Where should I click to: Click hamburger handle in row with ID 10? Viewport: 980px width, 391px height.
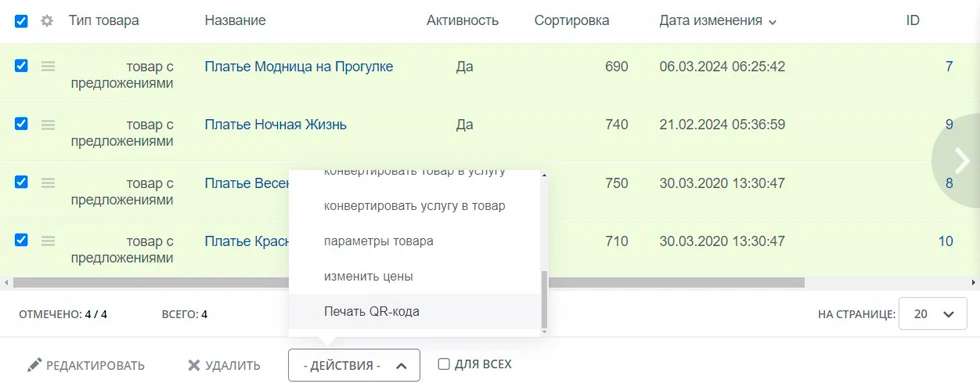[48, 240]
